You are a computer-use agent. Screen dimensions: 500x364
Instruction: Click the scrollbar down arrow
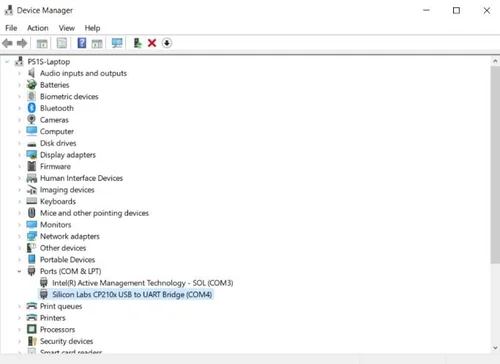point(495,348)
